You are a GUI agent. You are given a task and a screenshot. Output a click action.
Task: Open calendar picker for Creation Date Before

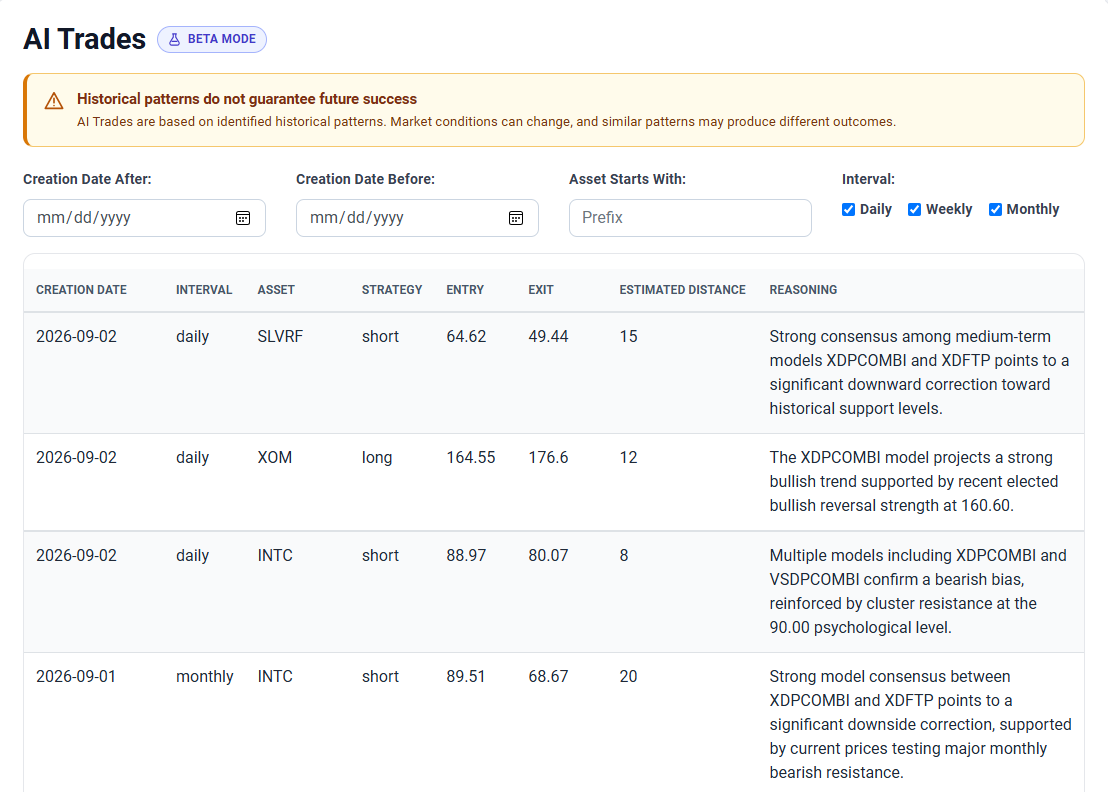[x=516, y=218]
